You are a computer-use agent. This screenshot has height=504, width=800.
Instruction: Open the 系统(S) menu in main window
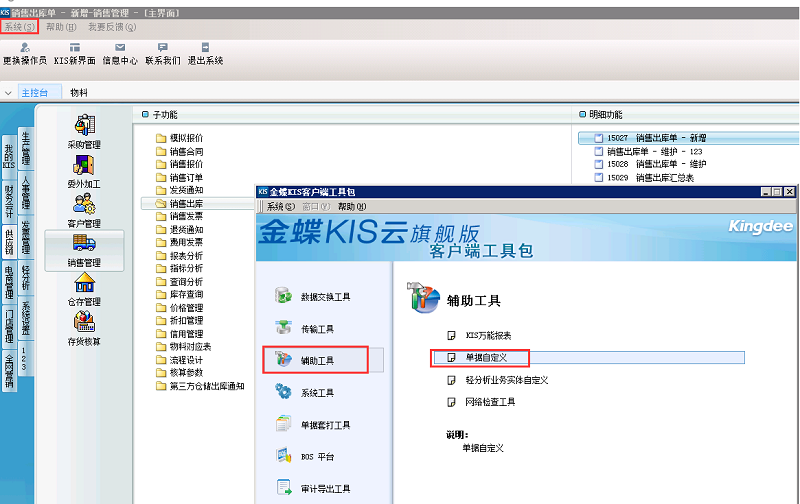click(20, 27)
